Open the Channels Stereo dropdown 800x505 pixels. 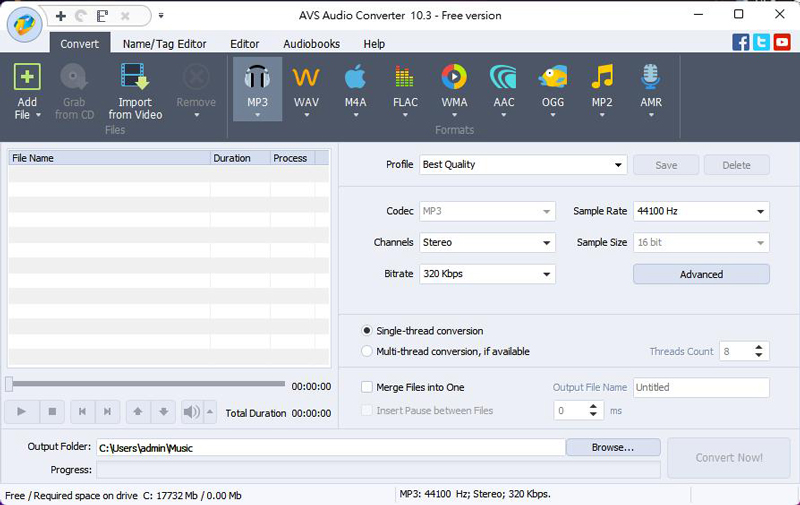[487, 242]
